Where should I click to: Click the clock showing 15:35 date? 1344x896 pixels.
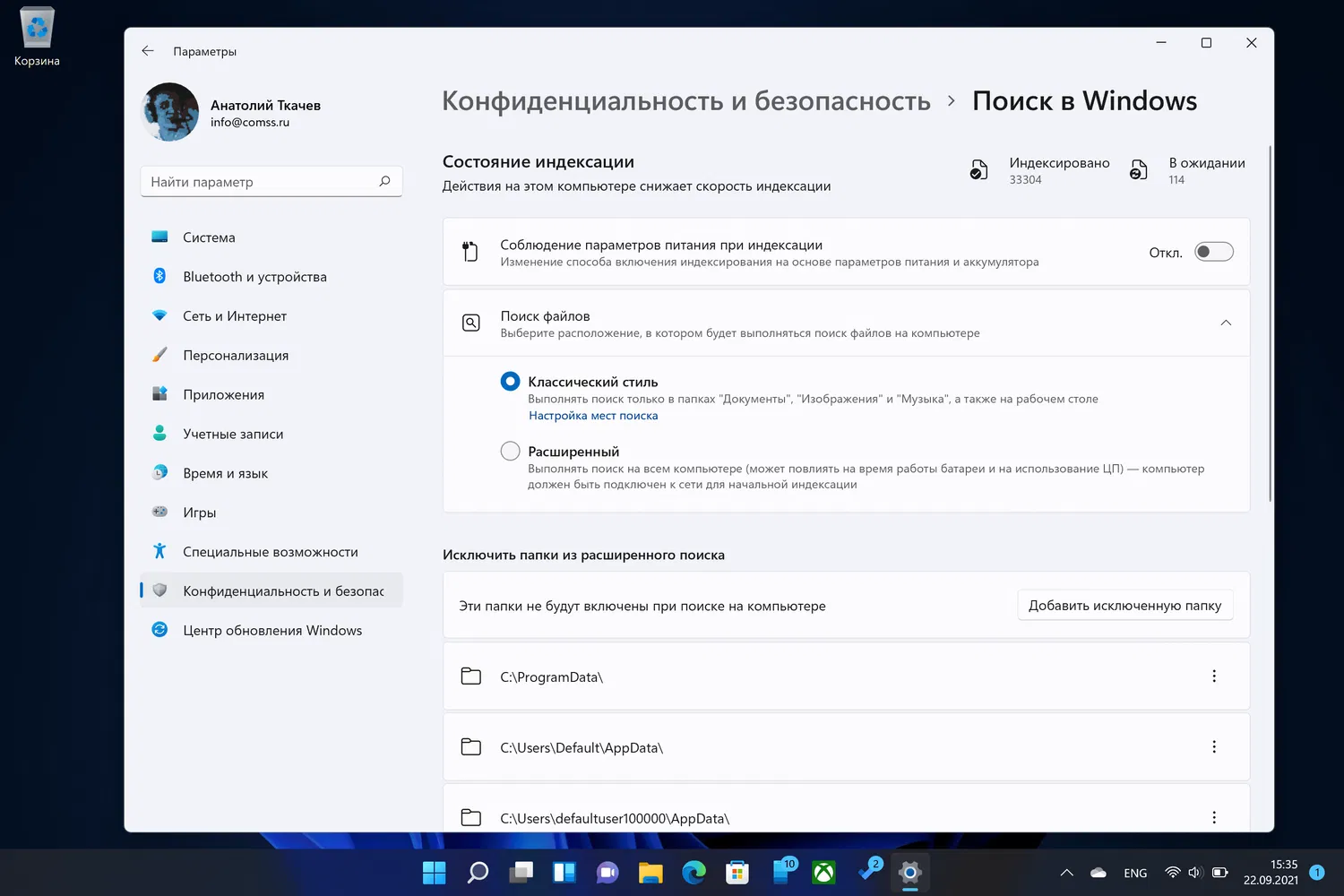click(x=1271, y=872)
